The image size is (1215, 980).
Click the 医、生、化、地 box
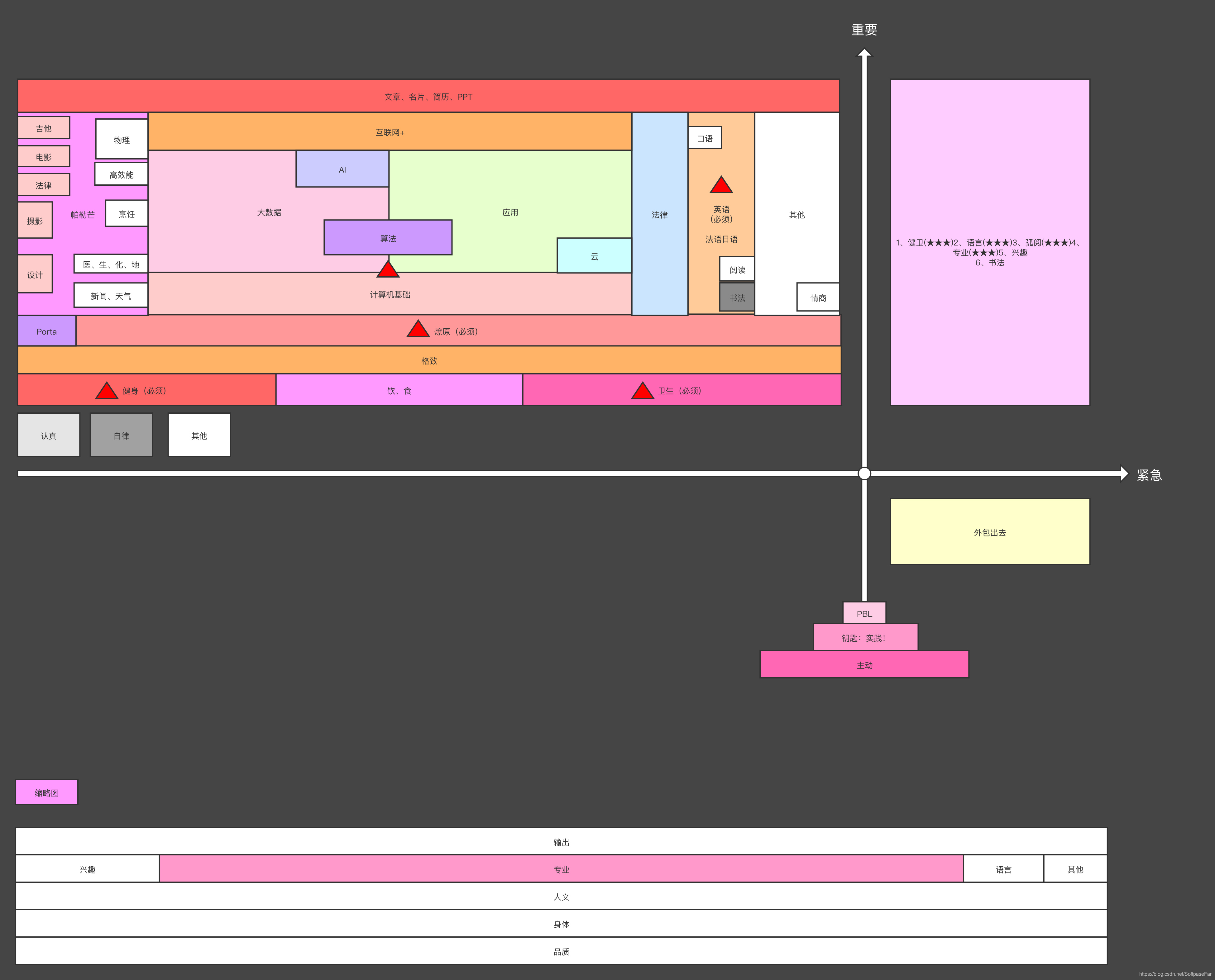[x=111, y=264]
